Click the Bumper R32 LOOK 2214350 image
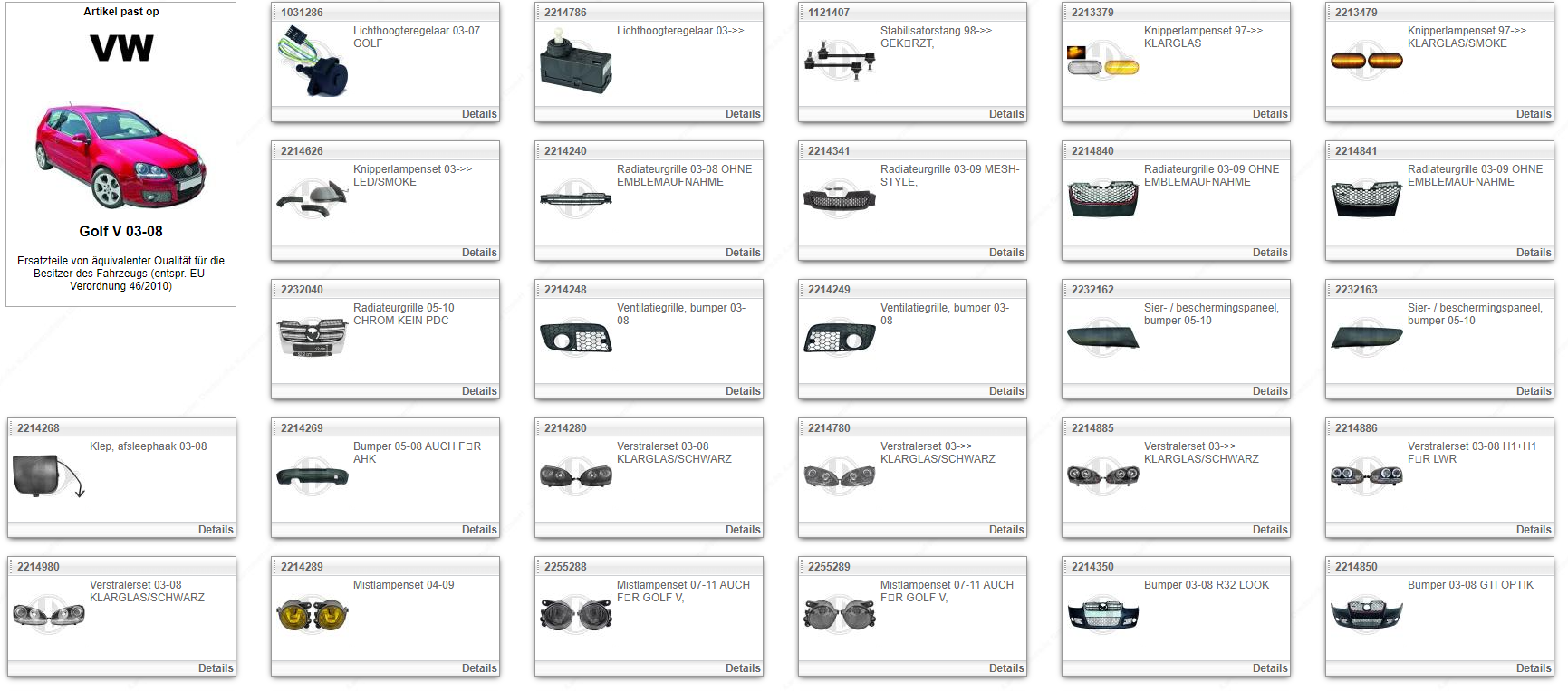Screen dimensions: 1568x691 point(1102,614)
